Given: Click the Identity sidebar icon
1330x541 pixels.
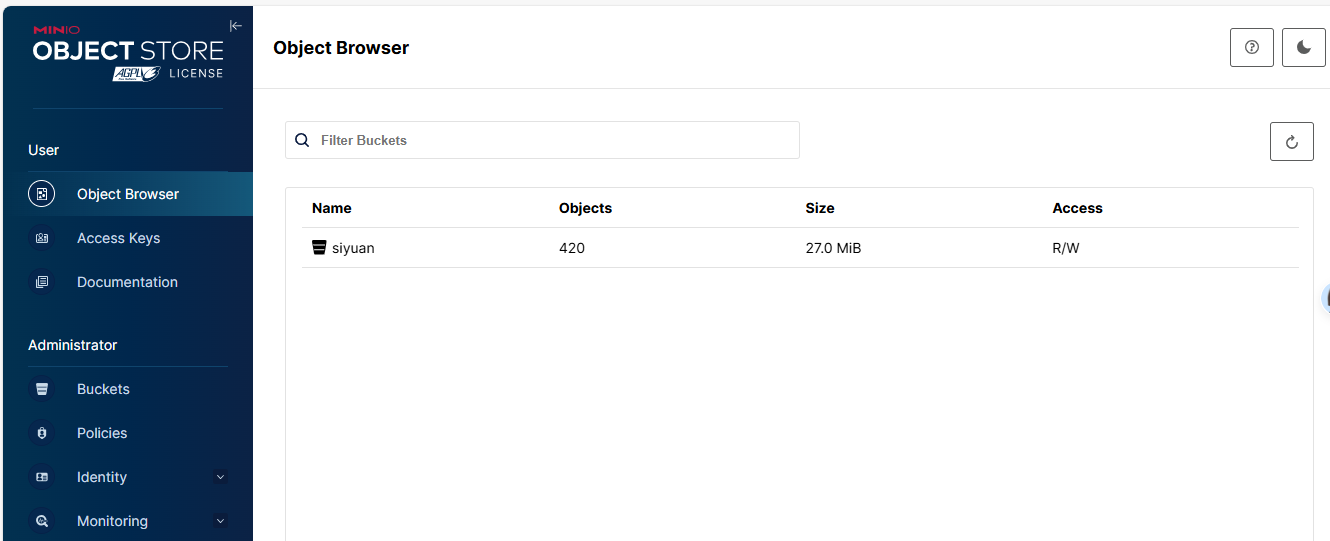Looking at the screenshot, I should (x=42, y=477).
